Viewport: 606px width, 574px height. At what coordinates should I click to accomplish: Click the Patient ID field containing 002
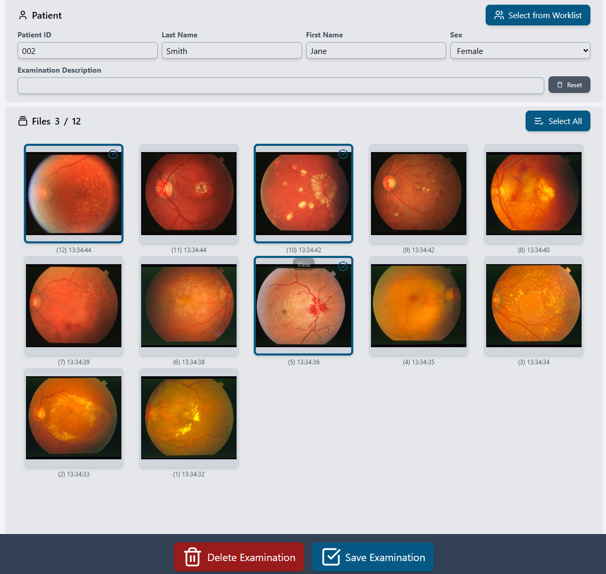coord(87,51)
